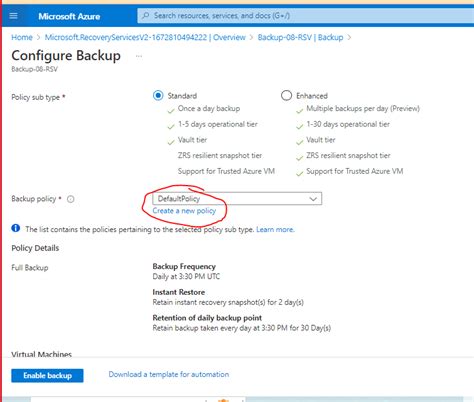Click Download a template for automation
This screenshot has width=474, height=402.
click(x=169, y=374)
